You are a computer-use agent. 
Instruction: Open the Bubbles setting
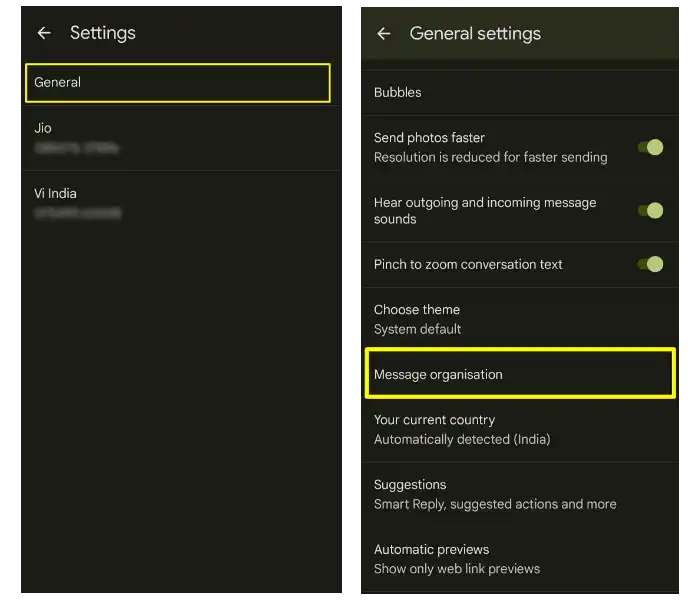tap(520, 92)
